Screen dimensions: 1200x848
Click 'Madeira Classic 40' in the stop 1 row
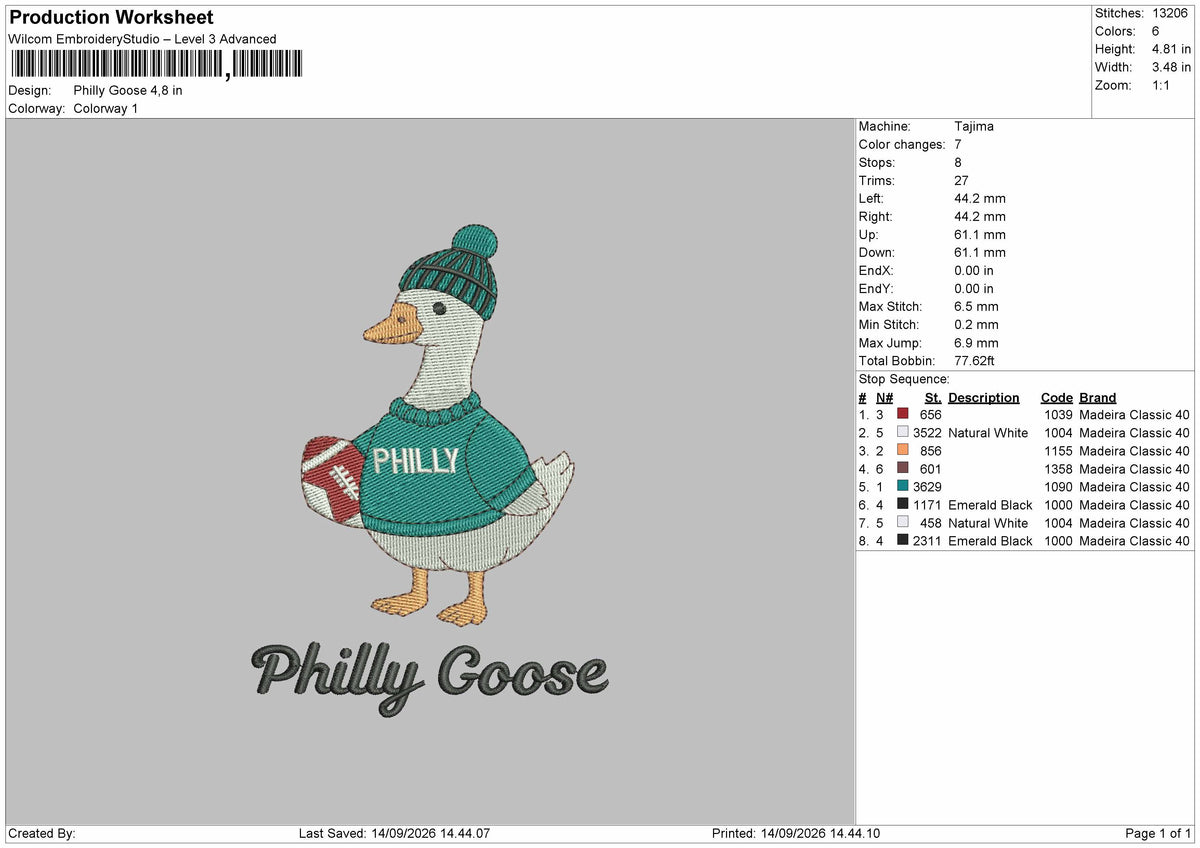point(1135,415)
